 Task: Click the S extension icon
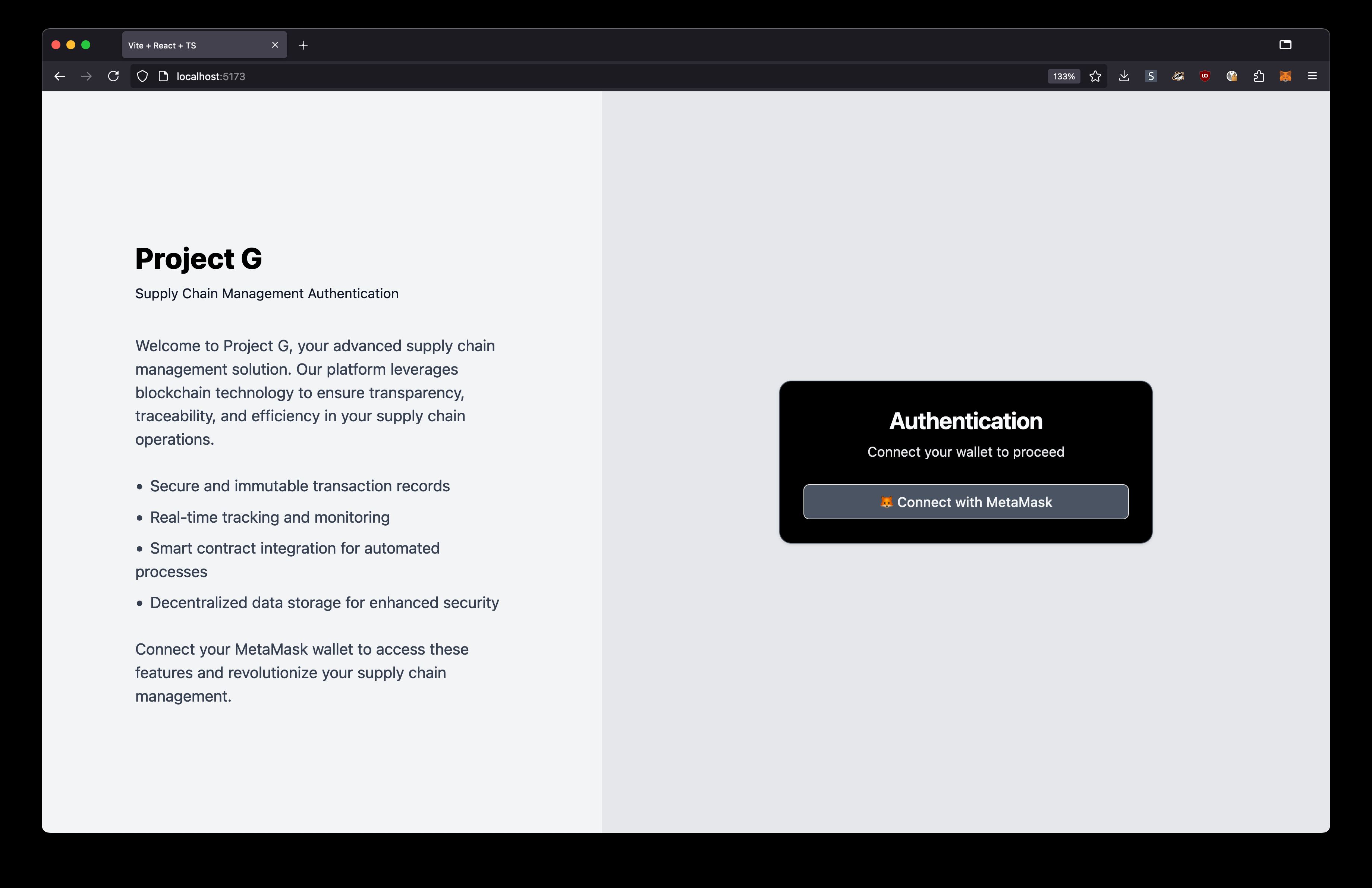[1151, 77]
